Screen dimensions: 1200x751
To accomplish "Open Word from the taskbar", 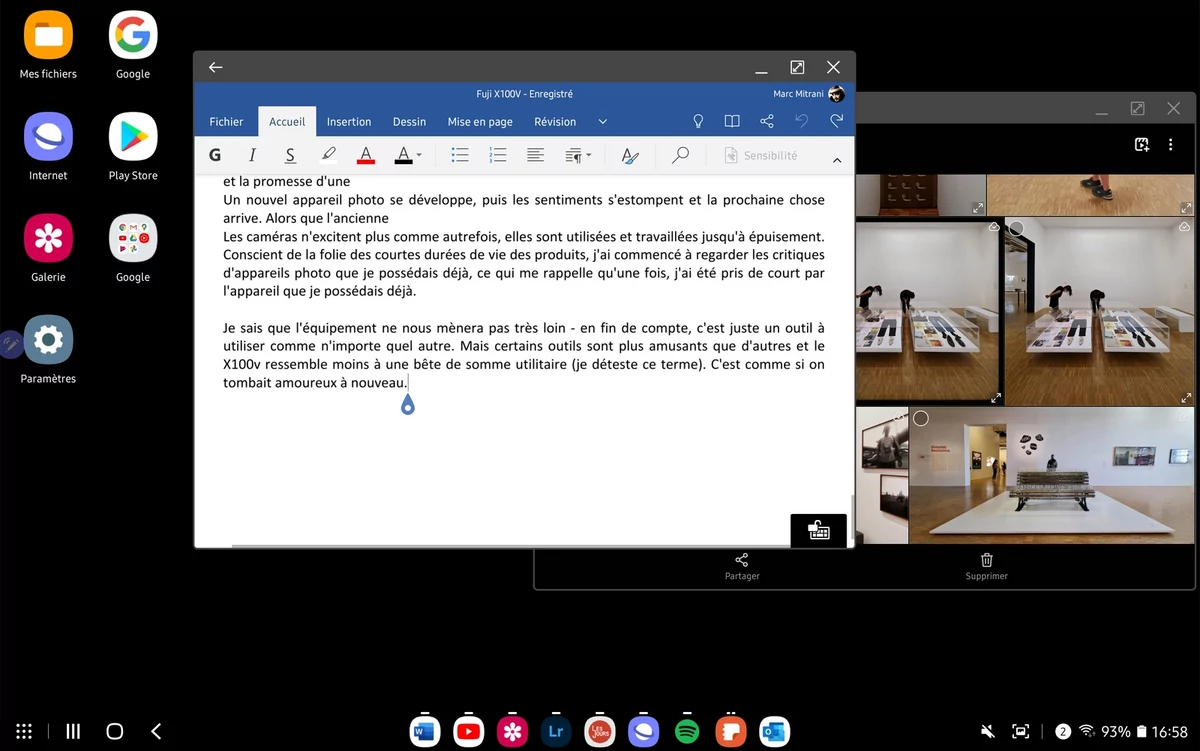I will pos(424,732).
